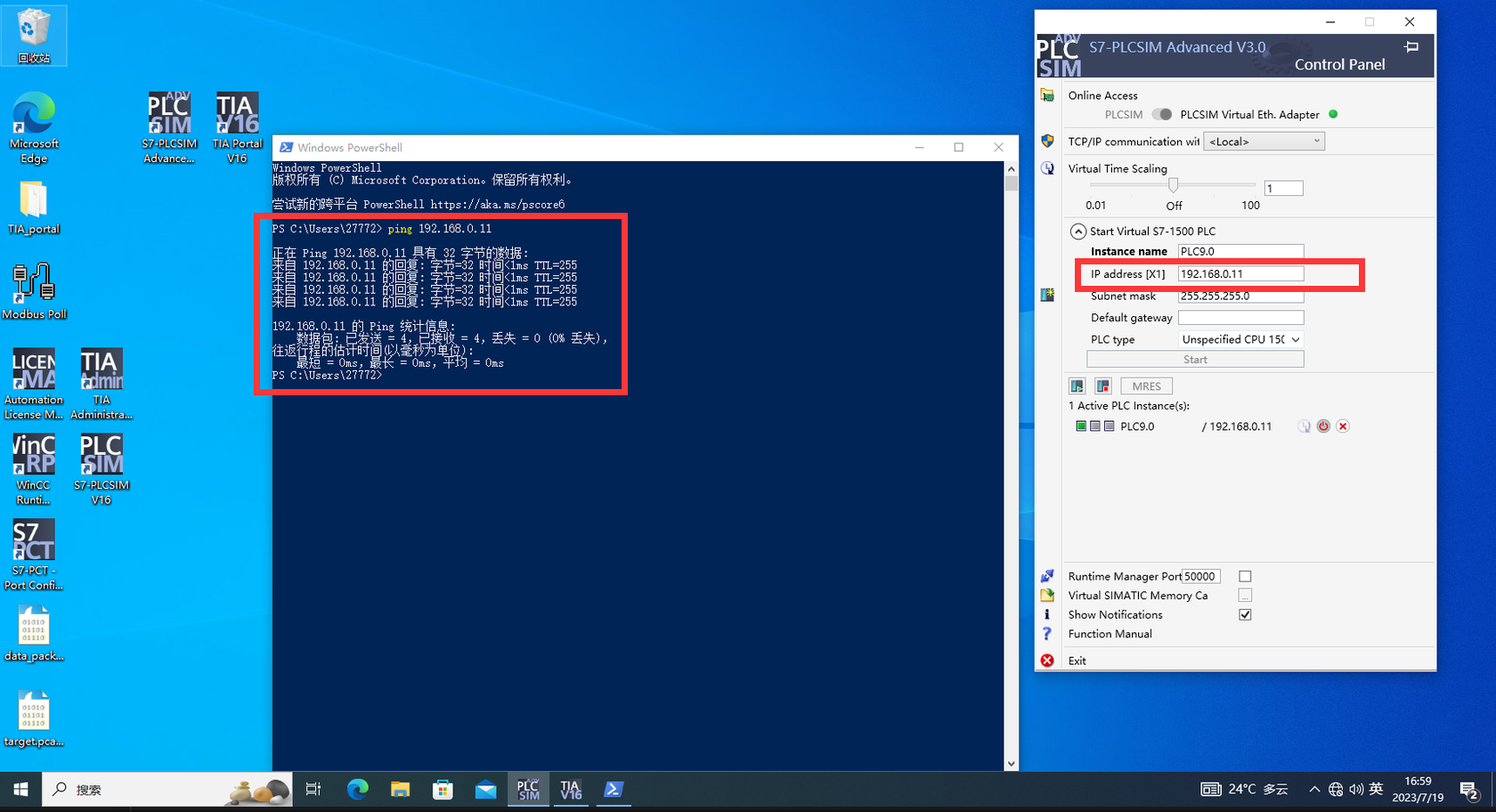
Task: Click the TCP/IP communication shield icon
Action: 1047,141
